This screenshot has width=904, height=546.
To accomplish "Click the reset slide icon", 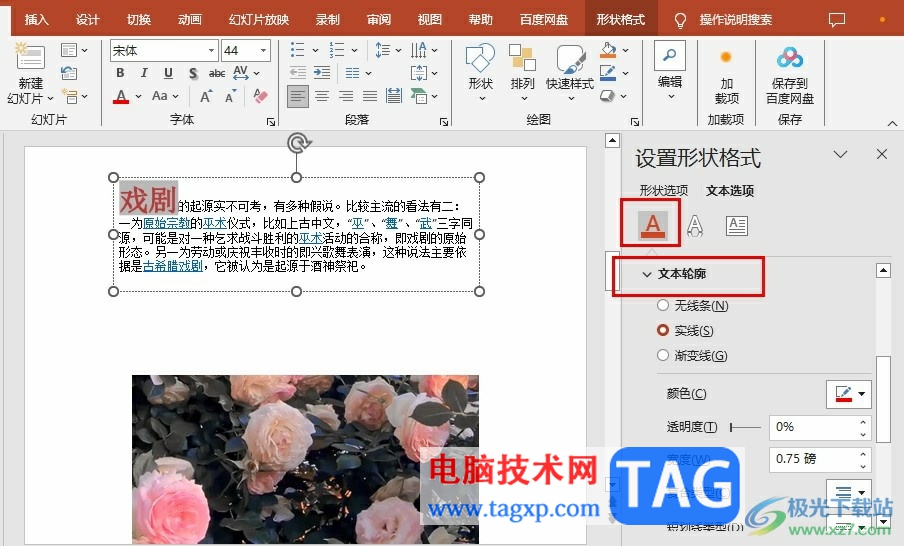I will pyautogui.click(x=69, y=73).
